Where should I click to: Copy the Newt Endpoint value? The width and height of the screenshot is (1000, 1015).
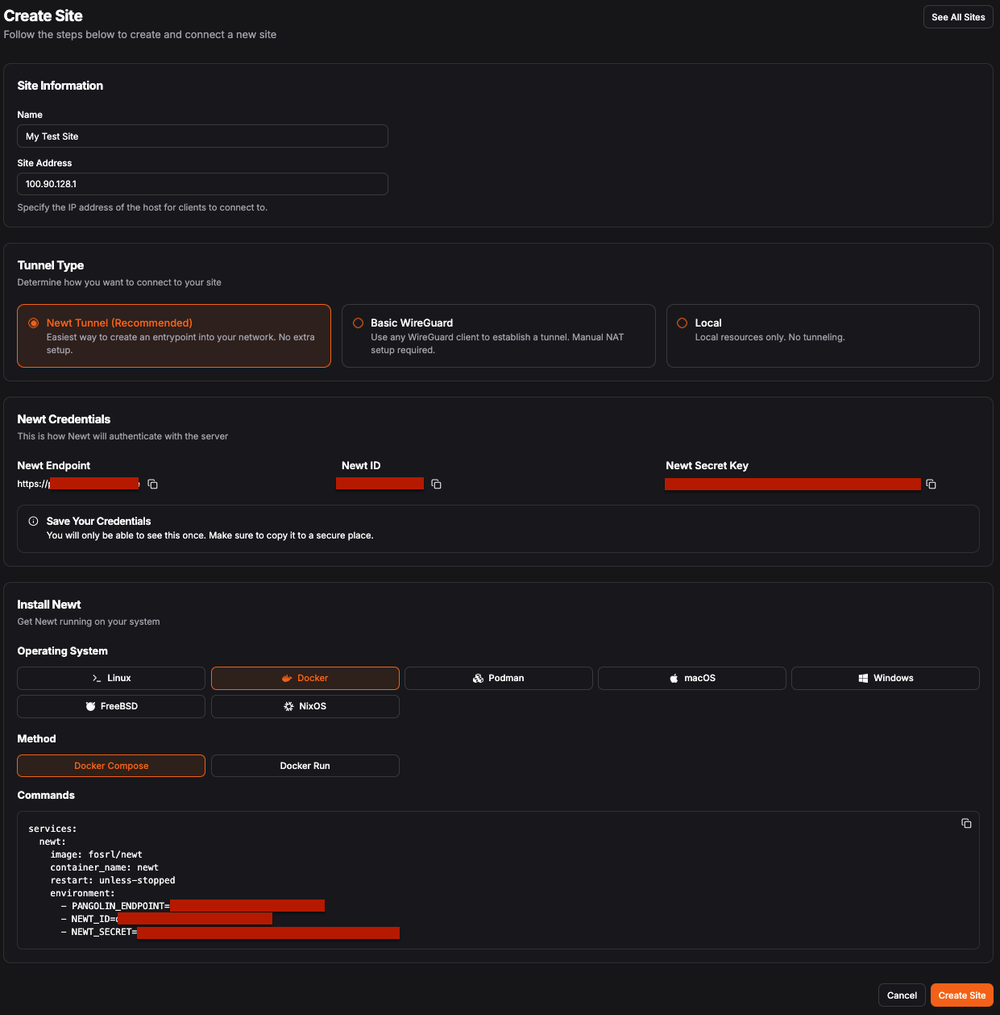[152, 484]
